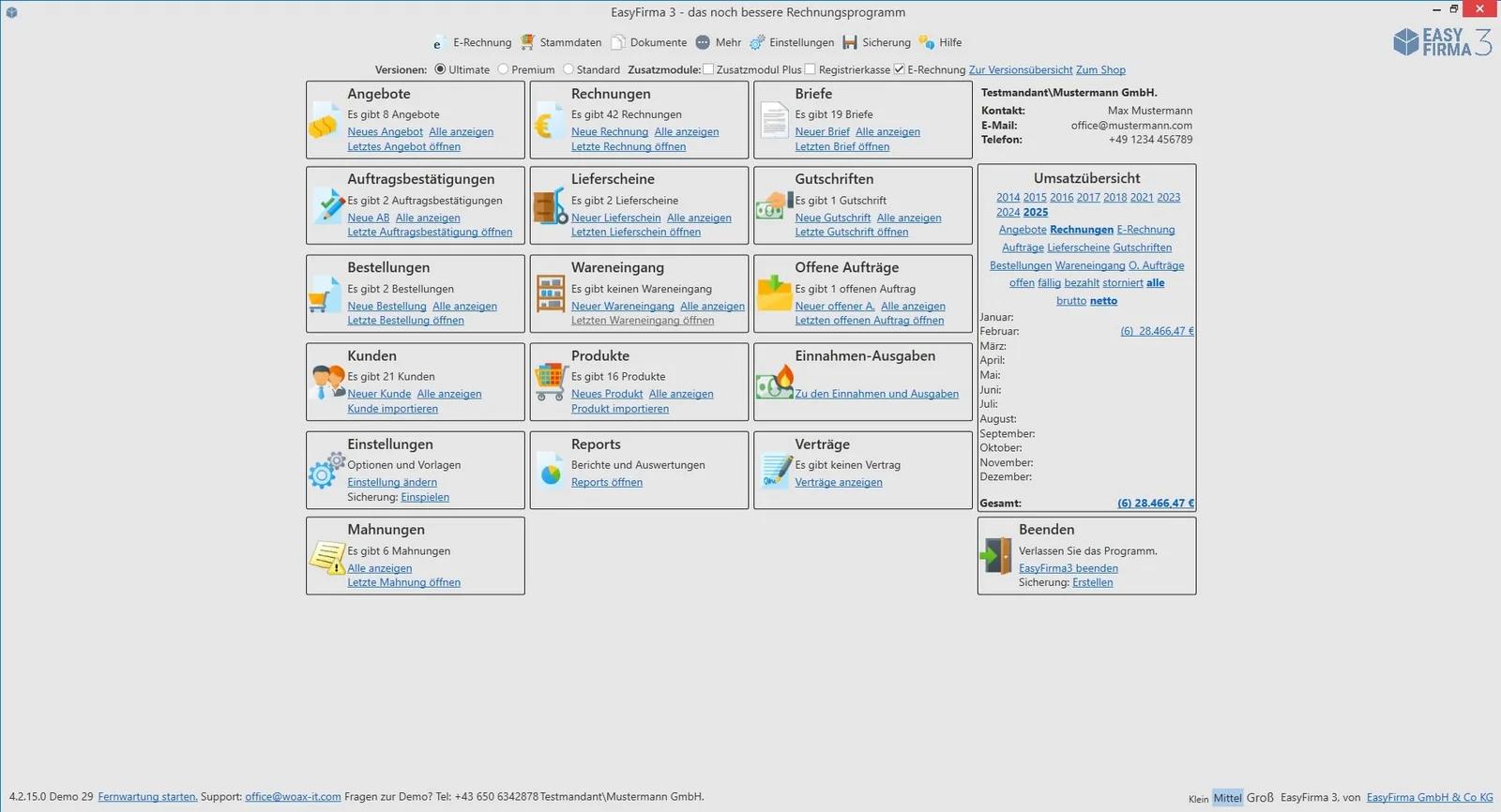Screen dimensions: 1501x812
Task: Click the Einstellungen toolbar gear icon
Action: (x=757, y=42)
